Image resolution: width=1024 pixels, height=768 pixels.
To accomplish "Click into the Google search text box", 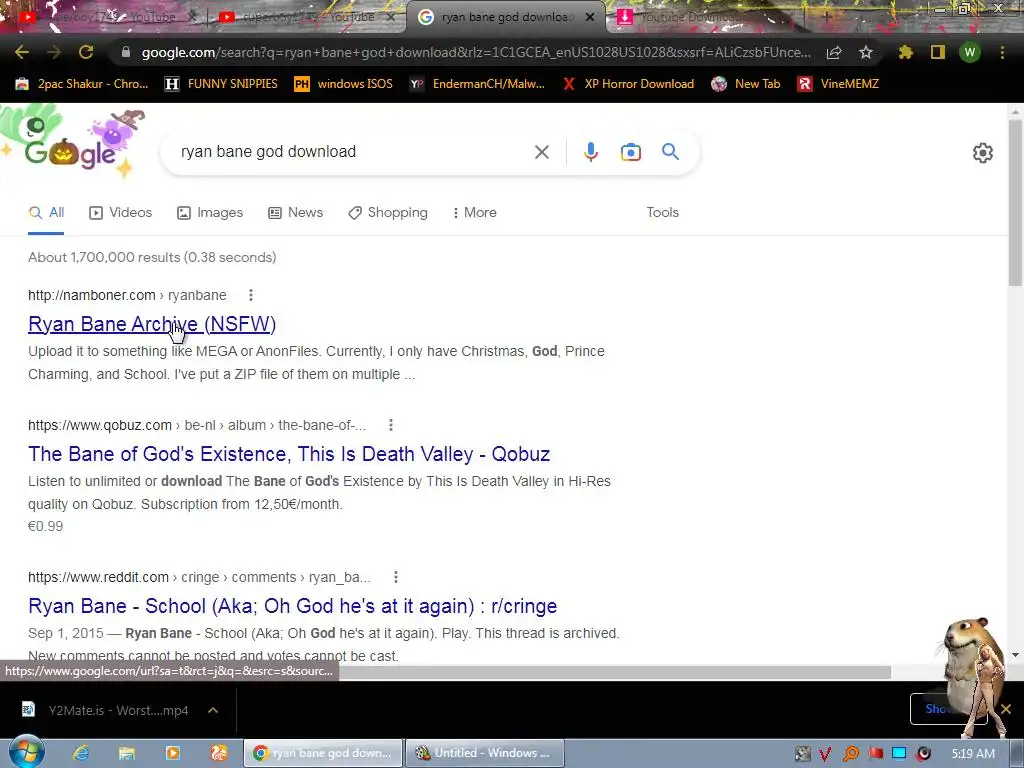I will pyautogui.click(x=353, y=152).
